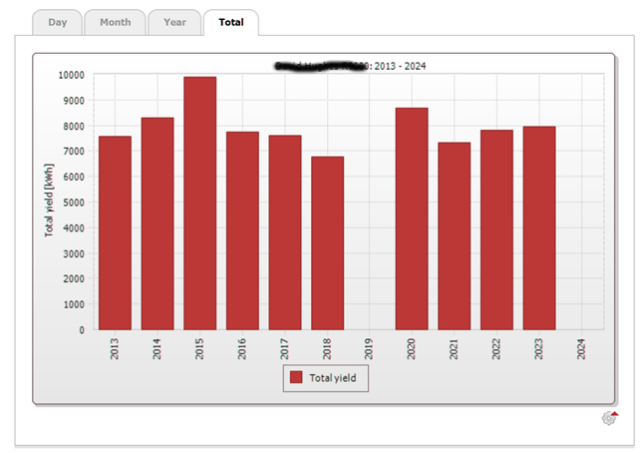Click the tallest bar for 2015

pyautogui.click(x=200, y=203)
